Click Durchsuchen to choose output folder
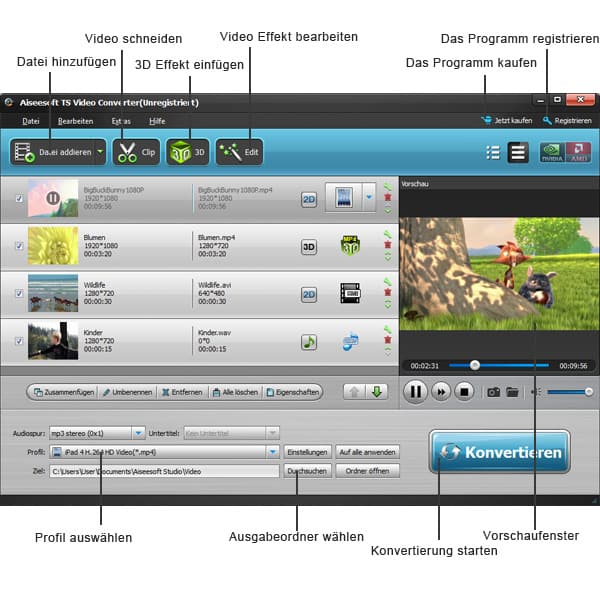The height and width of the screenshot is (600, 600). (307, 471)
